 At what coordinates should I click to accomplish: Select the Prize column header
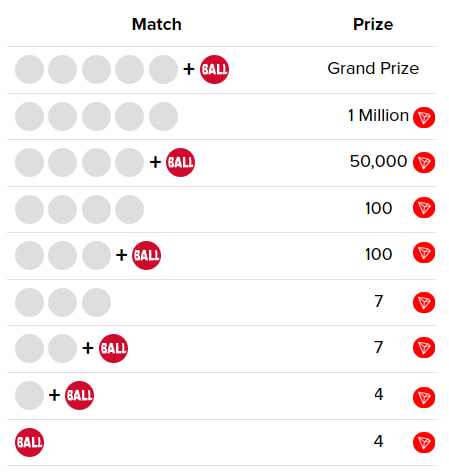(x=373, y=24)
